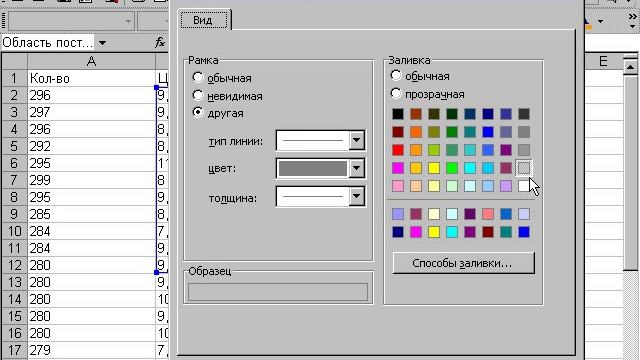The image size is (640, 360).
Task: Click the Name Box field Область пост...
Action: tap(48, 42)
